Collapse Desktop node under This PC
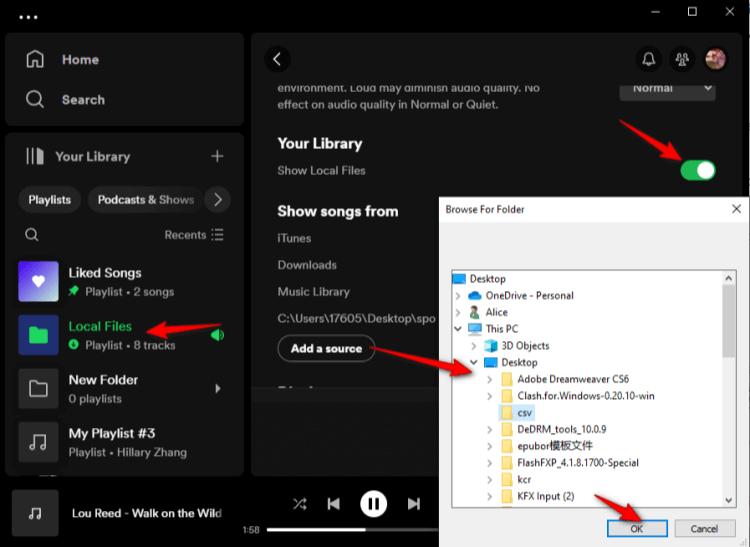 474,362
